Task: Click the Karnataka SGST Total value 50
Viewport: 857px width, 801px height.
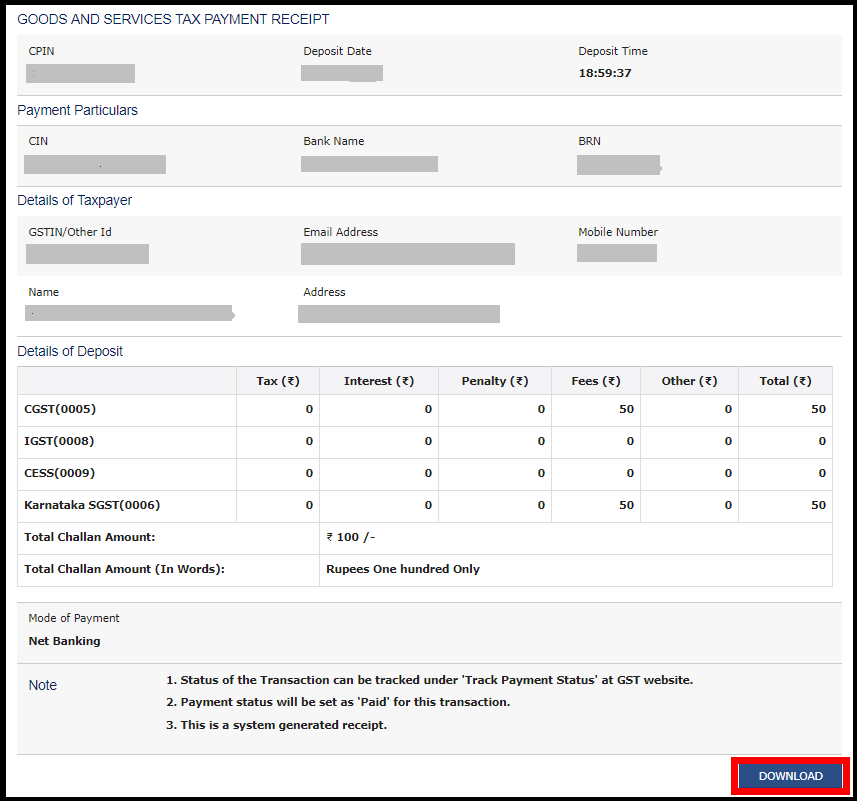Action: (818, 505)
